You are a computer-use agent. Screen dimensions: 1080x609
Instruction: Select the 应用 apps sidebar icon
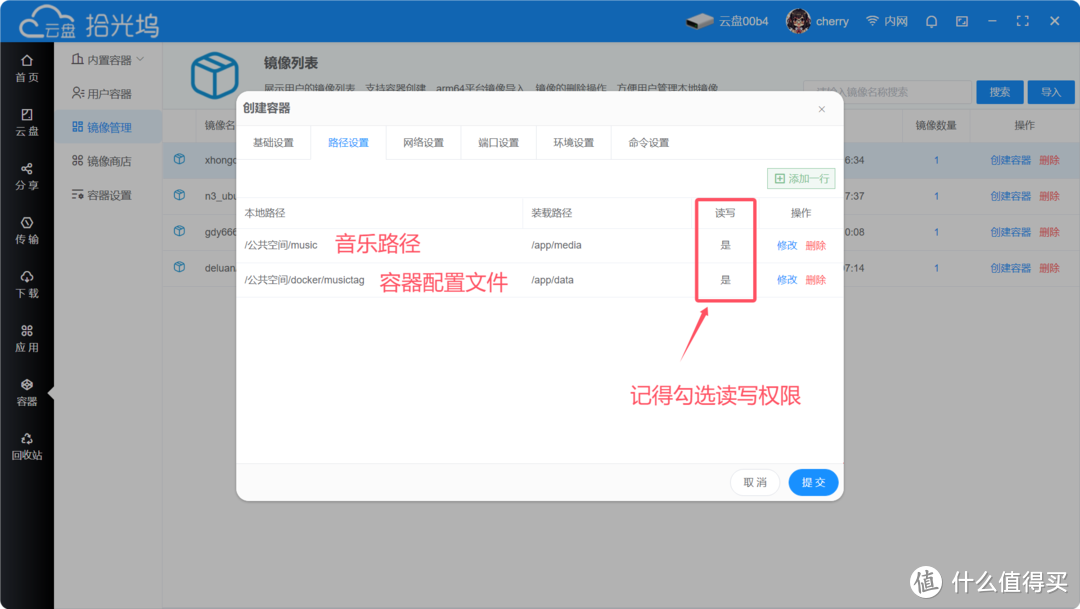tap(26, 337)
